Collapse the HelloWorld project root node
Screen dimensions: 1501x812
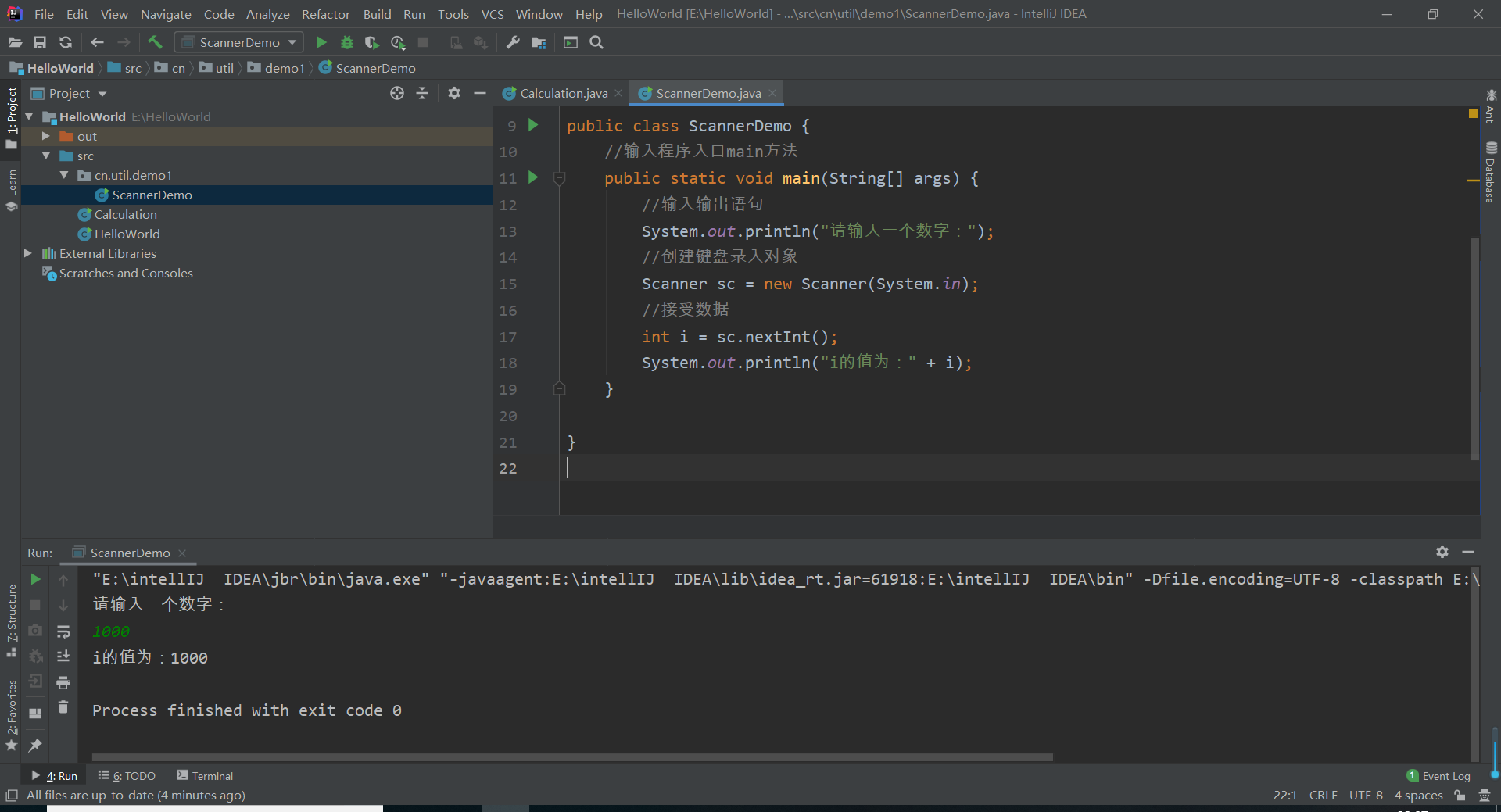click(29, 116)
